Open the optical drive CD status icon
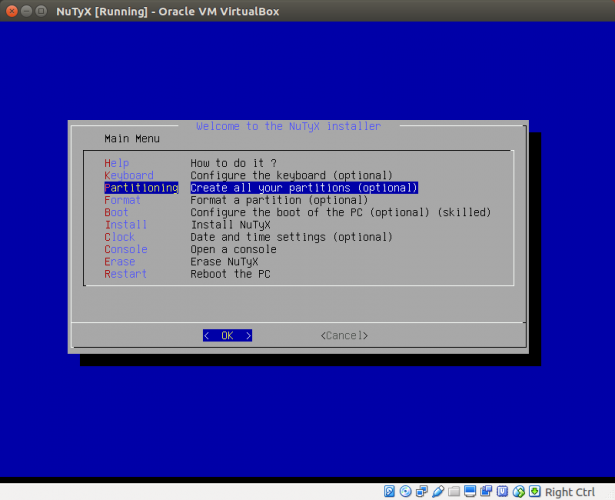615x500 pixels. [x=405, y=491]
